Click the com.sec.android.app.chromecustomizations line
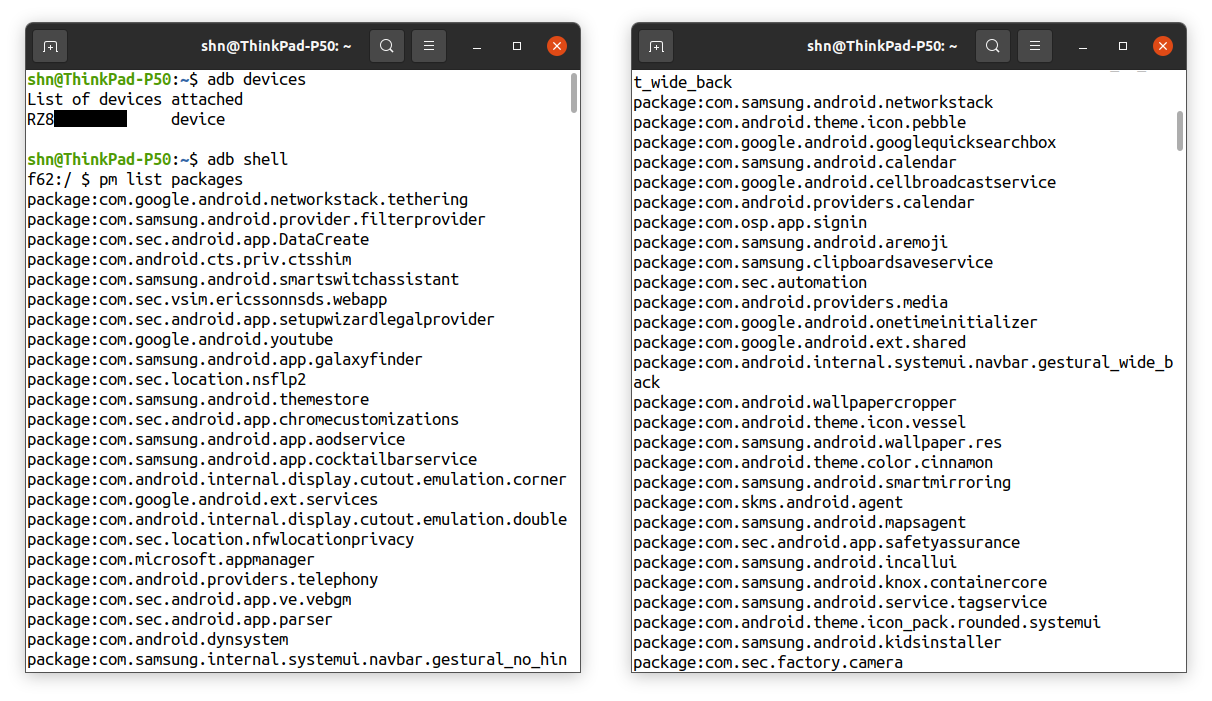 [243, 419]
